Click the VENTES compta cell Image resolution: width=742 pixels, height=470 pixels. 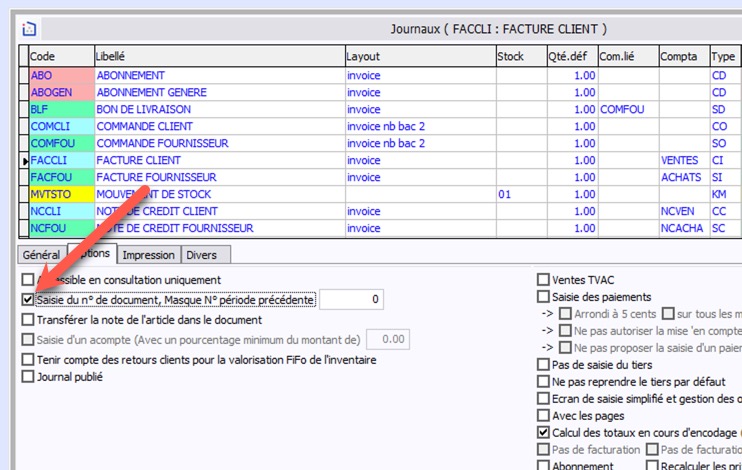pos(684,160)
